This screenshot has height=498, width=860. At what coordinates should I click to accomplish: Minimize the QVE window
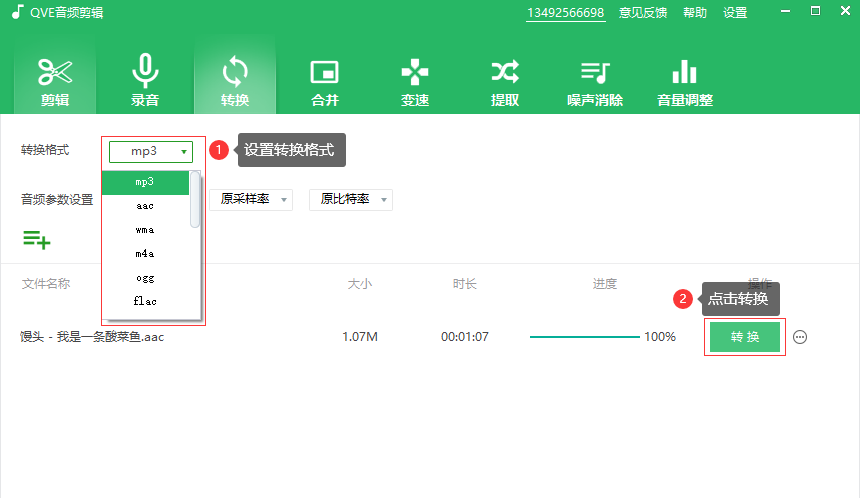coord(785,11)
